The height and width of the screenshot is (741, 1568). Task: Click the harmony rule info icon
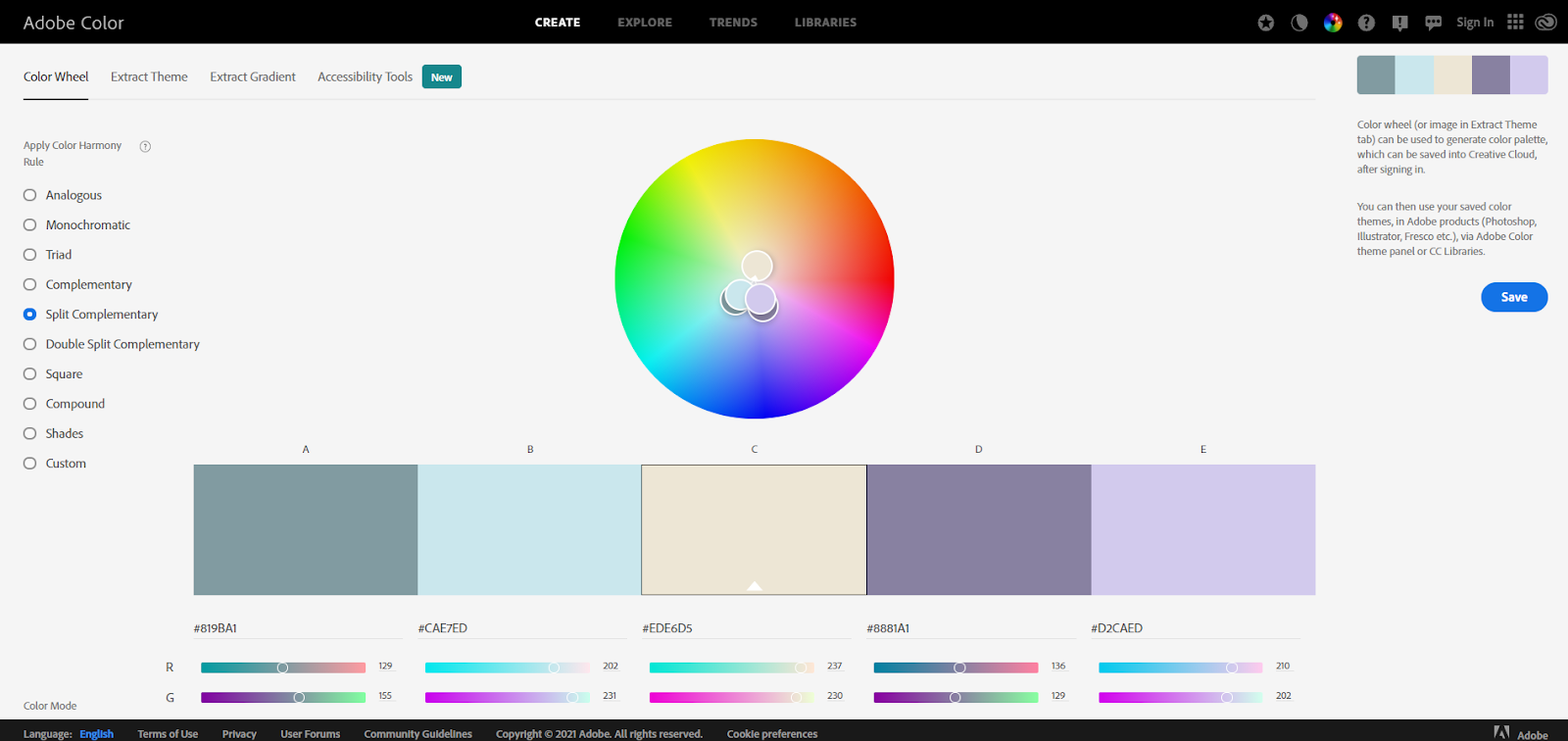point(145,146)
